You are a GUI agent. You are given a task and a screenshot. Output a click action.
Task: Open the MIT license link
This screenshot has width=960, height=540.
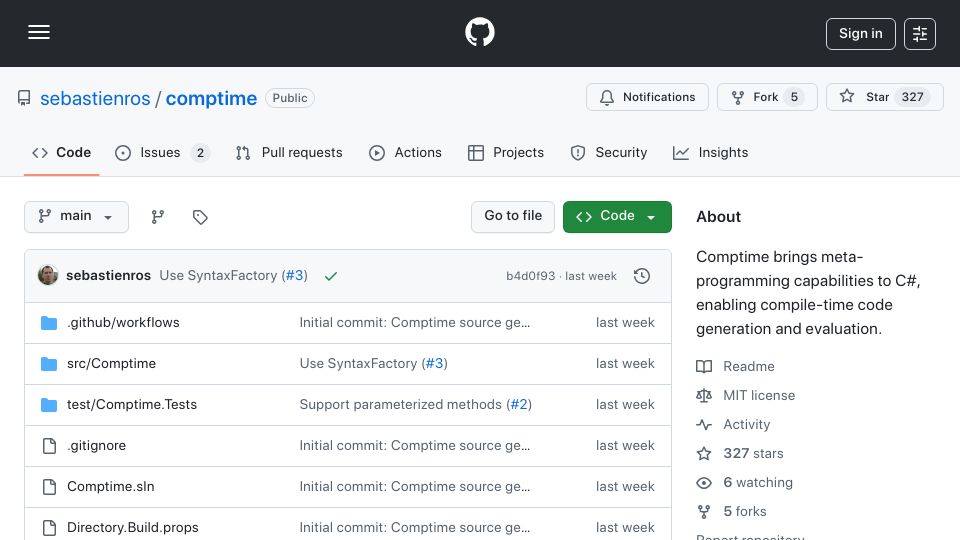(759, 396)
